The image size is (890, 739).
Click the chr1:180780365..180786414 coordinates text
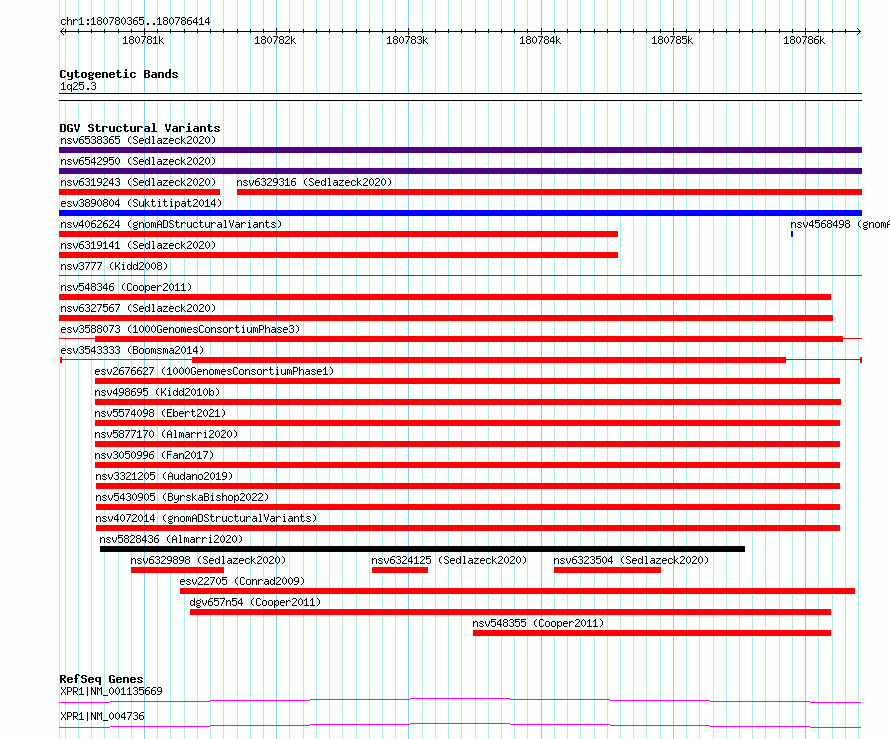pyautogui.click(x=135, y=21)
